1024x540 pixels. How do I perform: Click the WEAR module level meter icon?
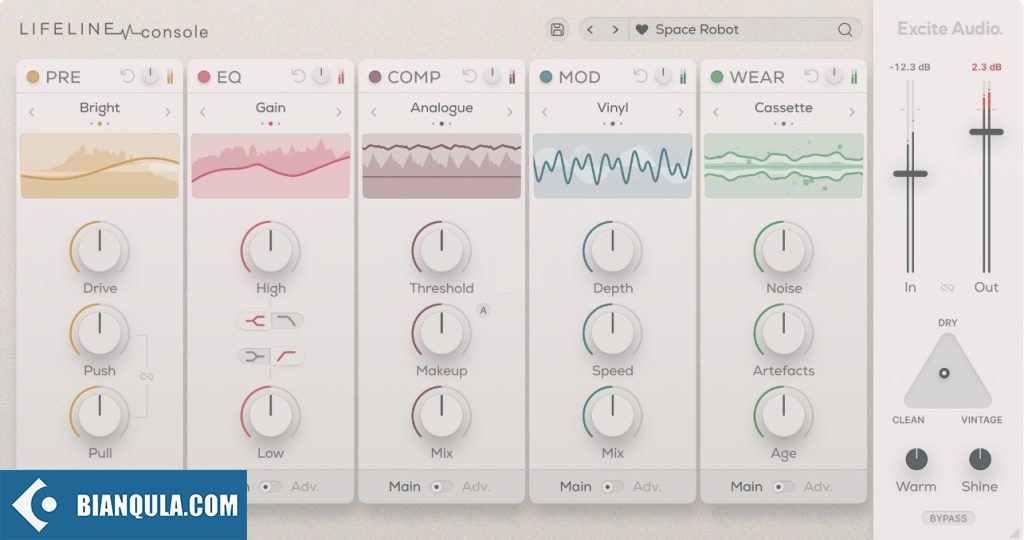854,76
